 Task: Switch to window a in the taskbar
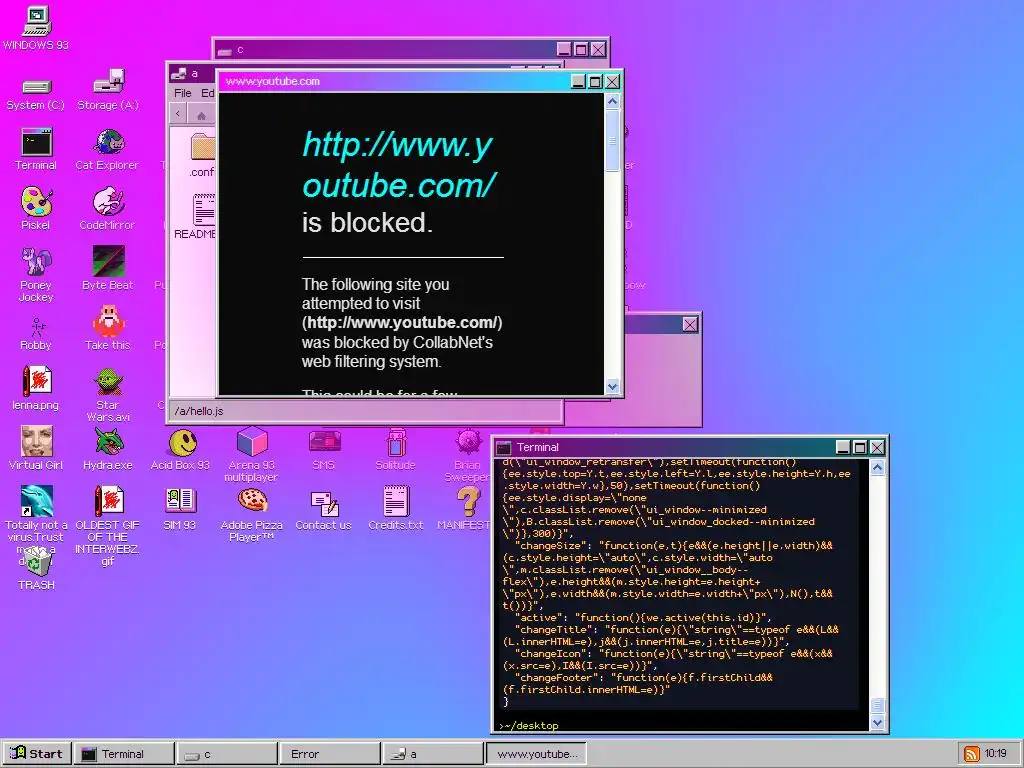point(432,754)
